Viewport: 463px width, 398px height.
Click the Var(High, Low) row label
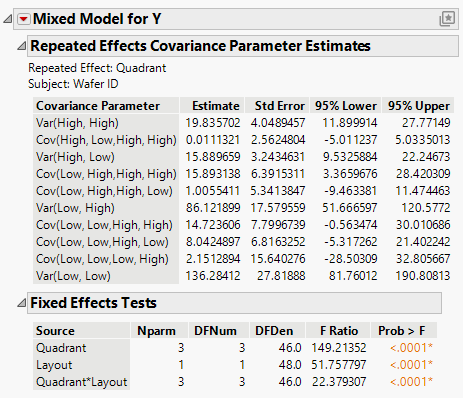coord(75,157)
